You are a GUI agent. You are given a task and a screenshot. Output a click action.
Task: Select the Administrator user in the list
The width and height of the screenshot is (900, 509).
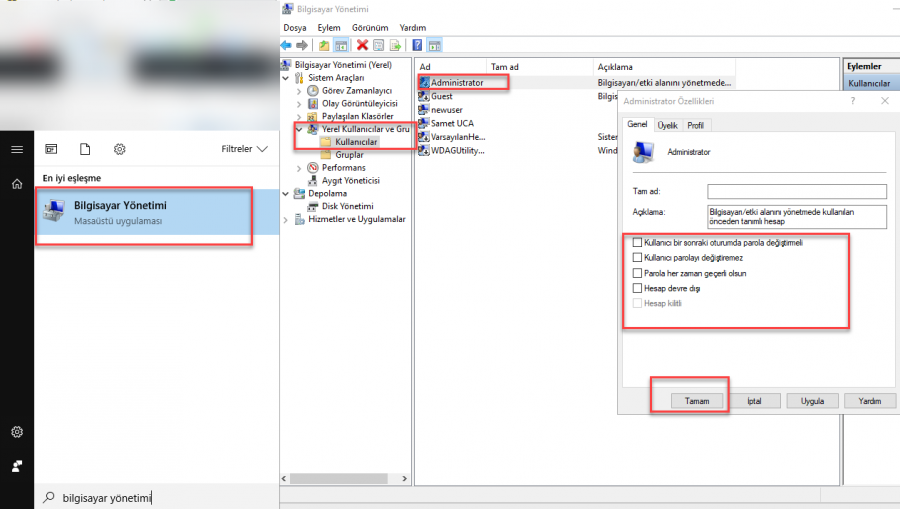click(x=457, y=83)
